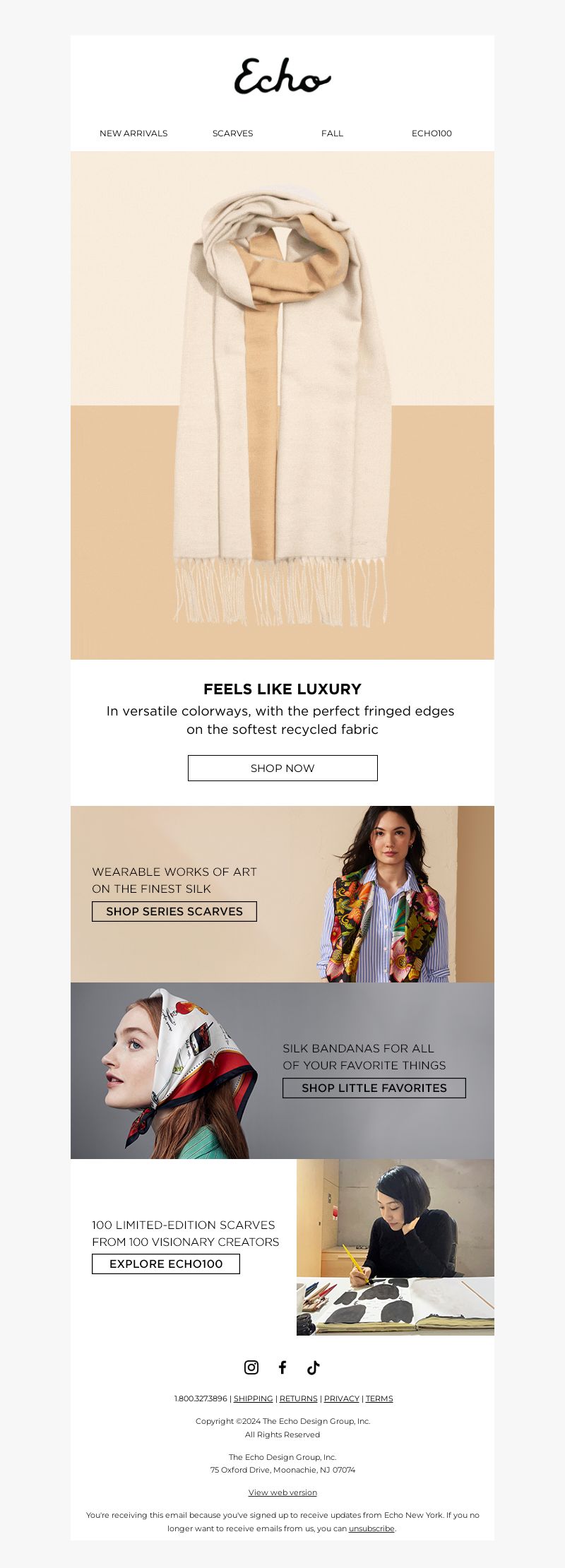The width and height of the screenshot is (565, 1568).
Task: Click the Explore ECHO100 button
Action: click(x=166, y=1264)
